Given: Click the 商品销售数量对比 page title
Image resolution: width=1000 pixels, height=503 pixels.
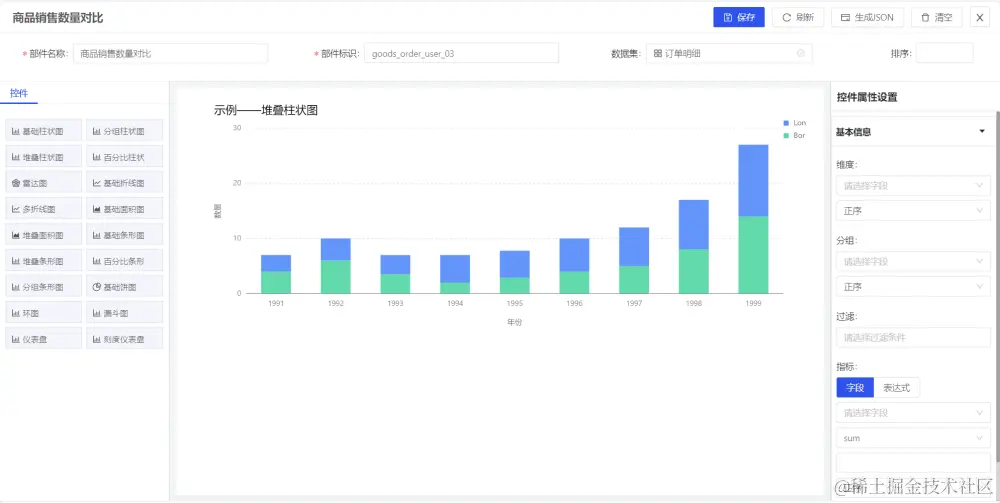Looking at the screenshot, I should coord(57,18).
